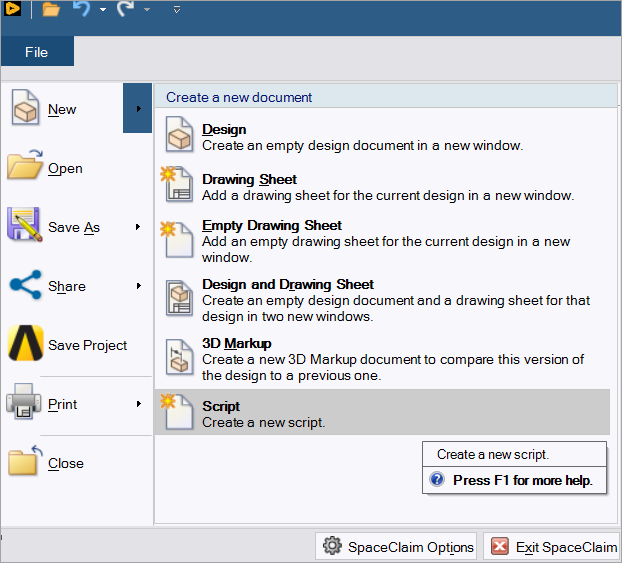The image size is (622, 563).
Task: Choose Close from the File menu
Action: (x=65, y=463)
